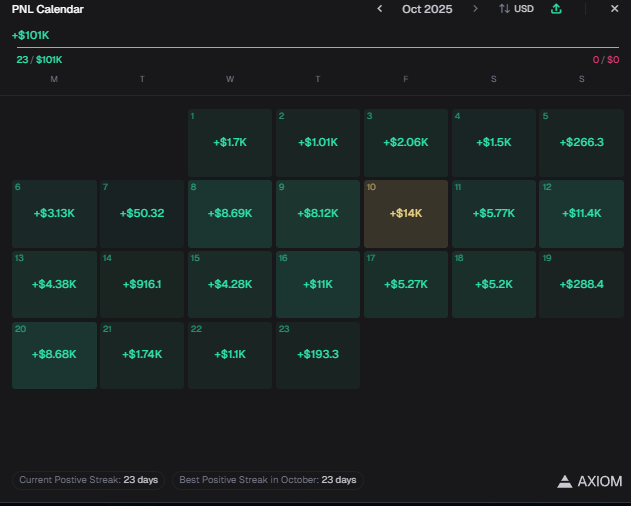631x506 pixels.
Task: Go to next month arrow
Action: coord(475,9)
